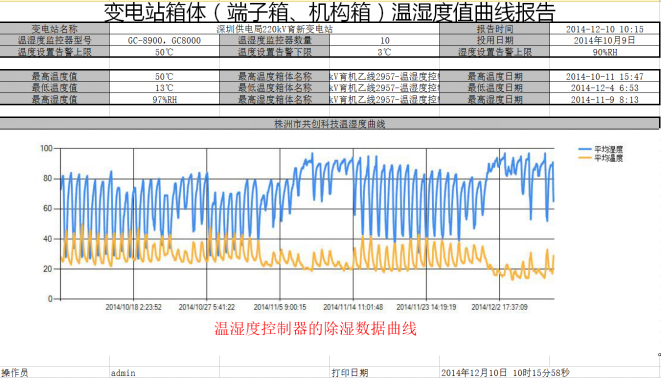
Task: Click the y-axis label 0
Action: (x=50, y=299)
